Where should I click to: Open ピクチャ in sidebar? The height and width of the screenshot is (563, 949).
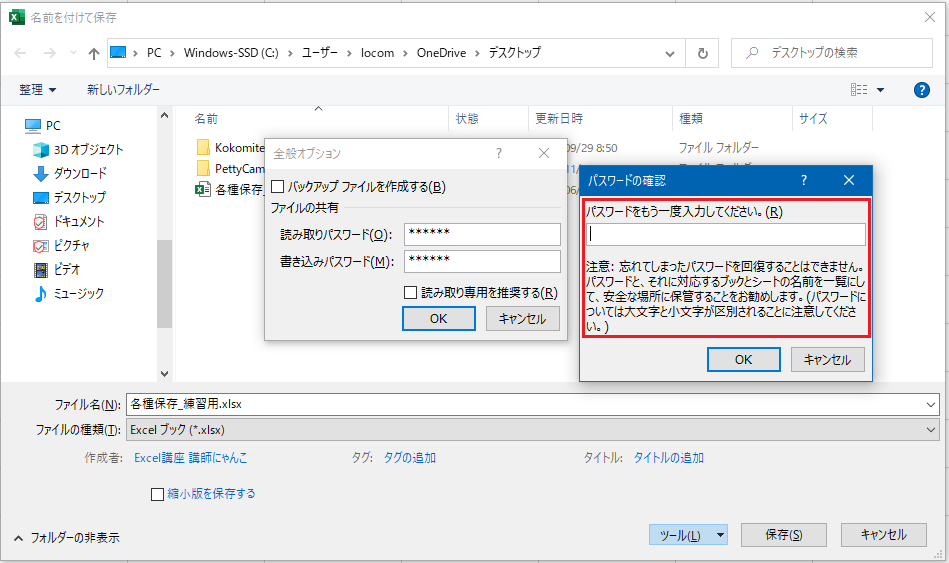point(61,245)
